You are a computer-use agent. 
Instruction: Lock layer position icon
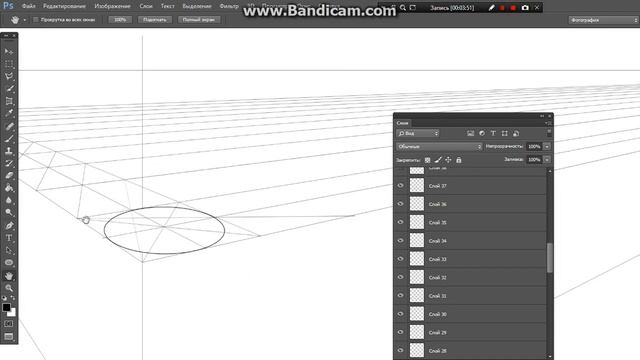point(448,160)
